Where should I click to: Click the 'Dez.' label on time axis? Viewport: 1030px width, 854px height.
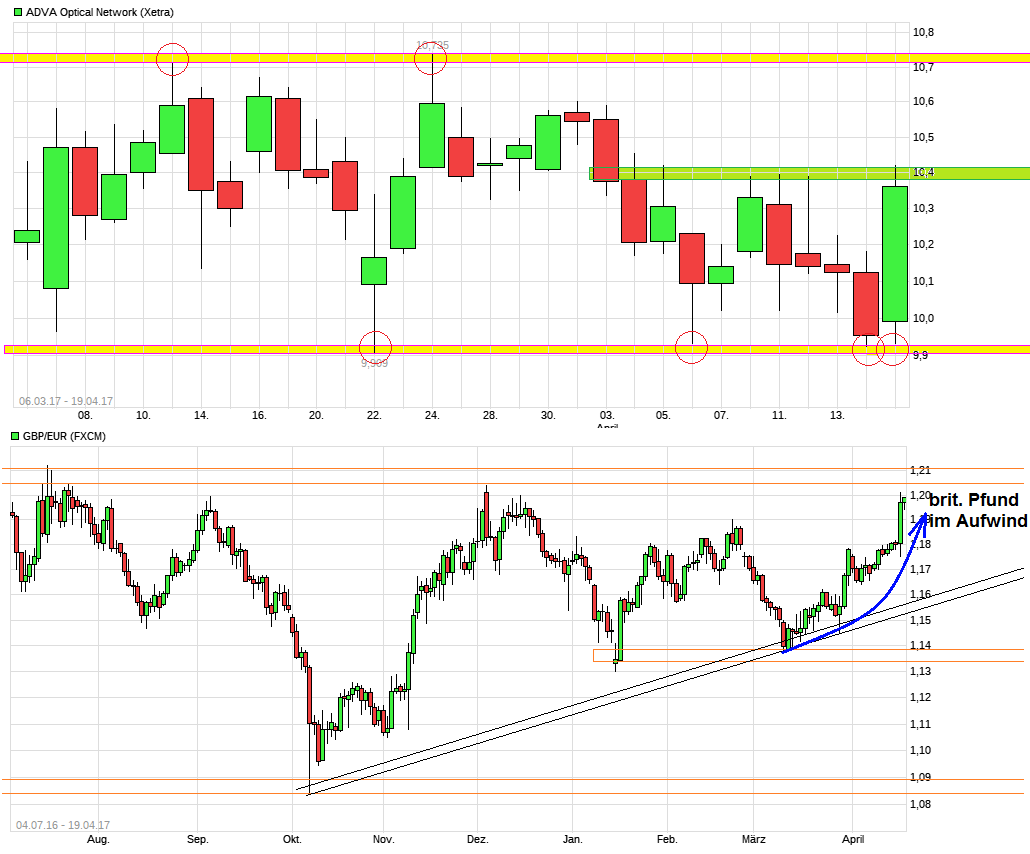pos(477,840)
